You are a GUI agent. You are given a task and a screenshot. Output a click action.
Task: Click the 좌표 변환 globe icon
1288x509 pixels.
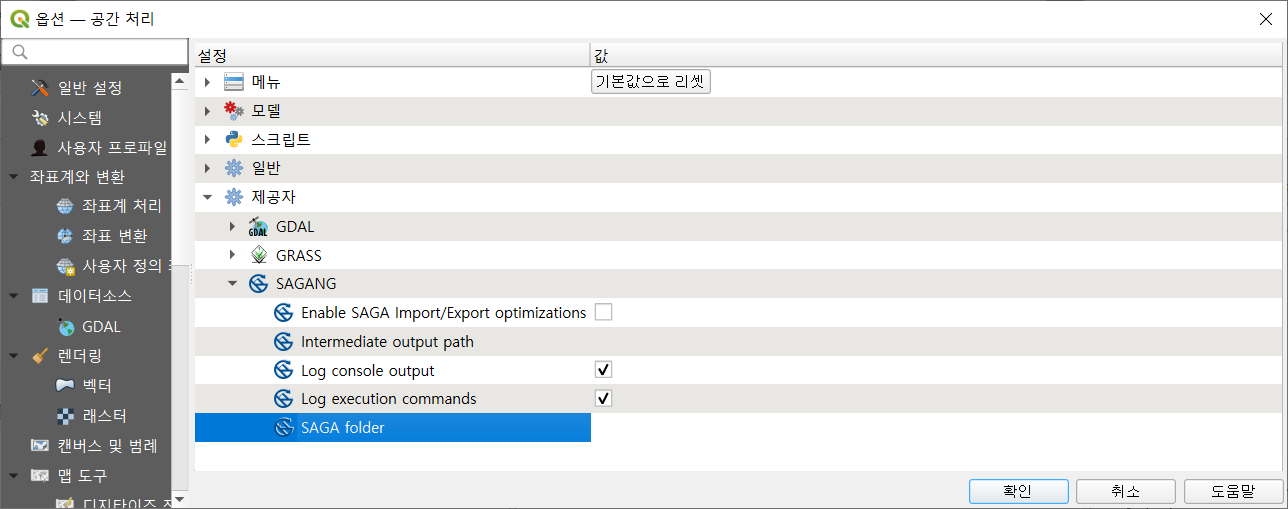coord(65,237)
